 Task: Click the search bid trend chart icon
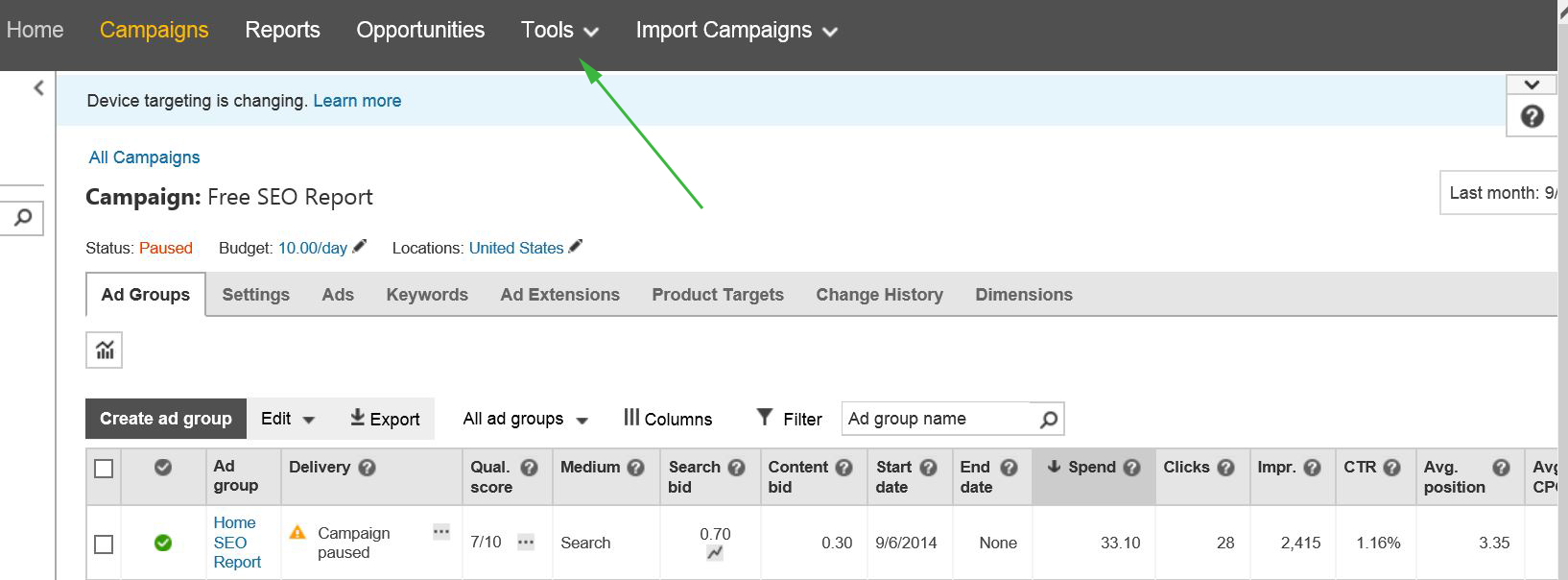(x=715, y=553)
